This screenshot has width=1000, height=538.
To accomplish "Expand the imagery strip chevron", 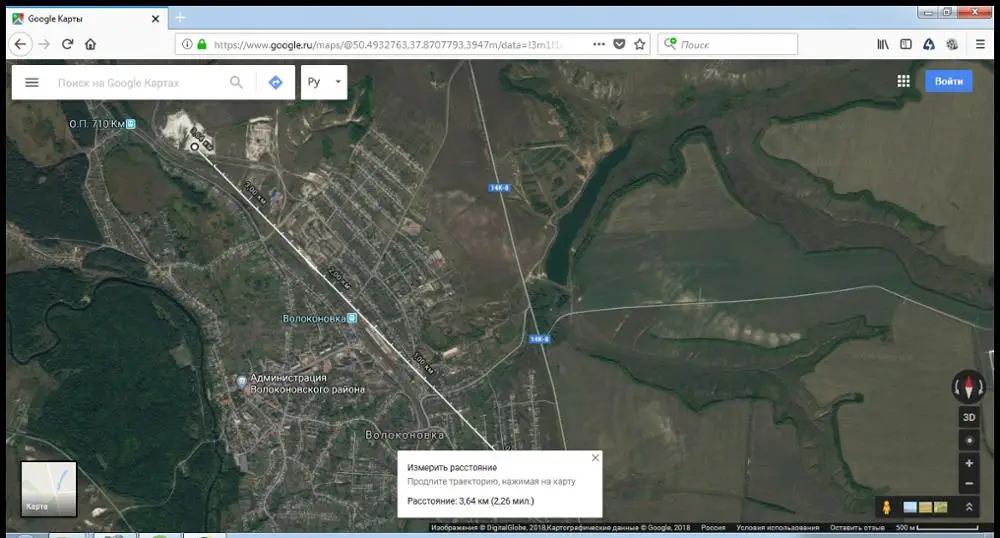I will coord(969,507).
